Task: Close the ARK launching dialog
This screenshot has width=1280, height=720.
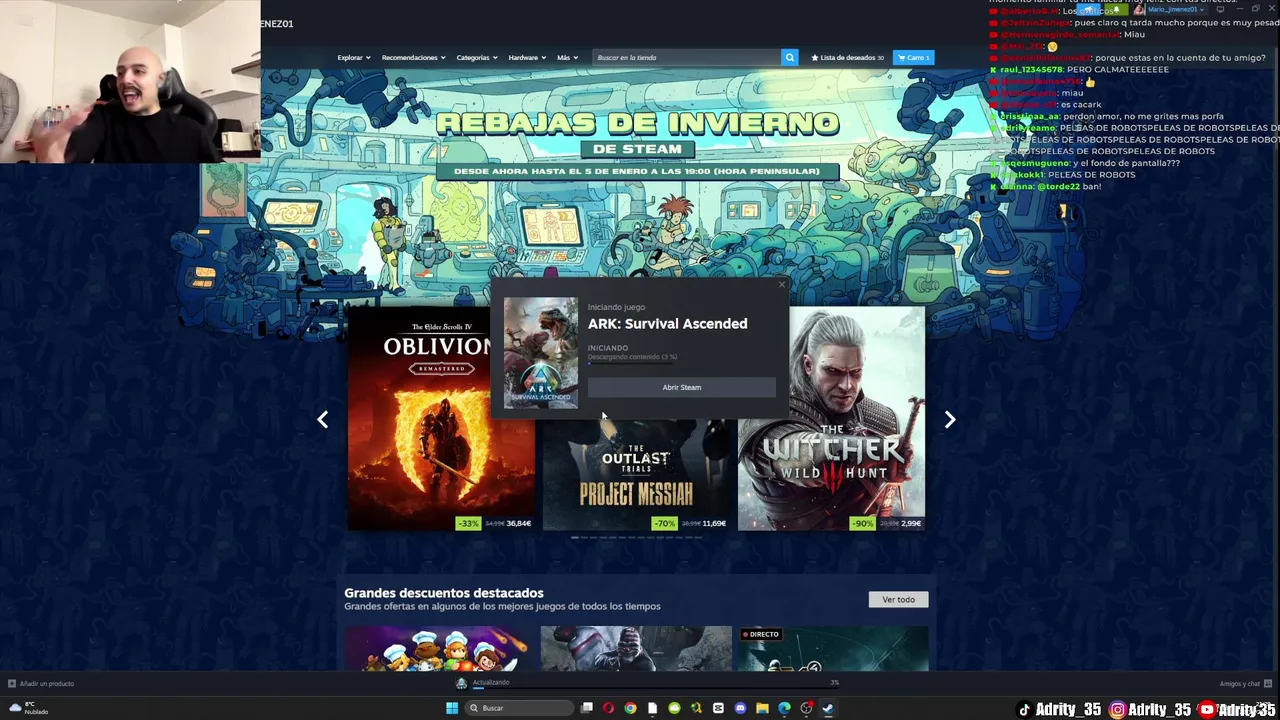Action: (x=782, y=285)
